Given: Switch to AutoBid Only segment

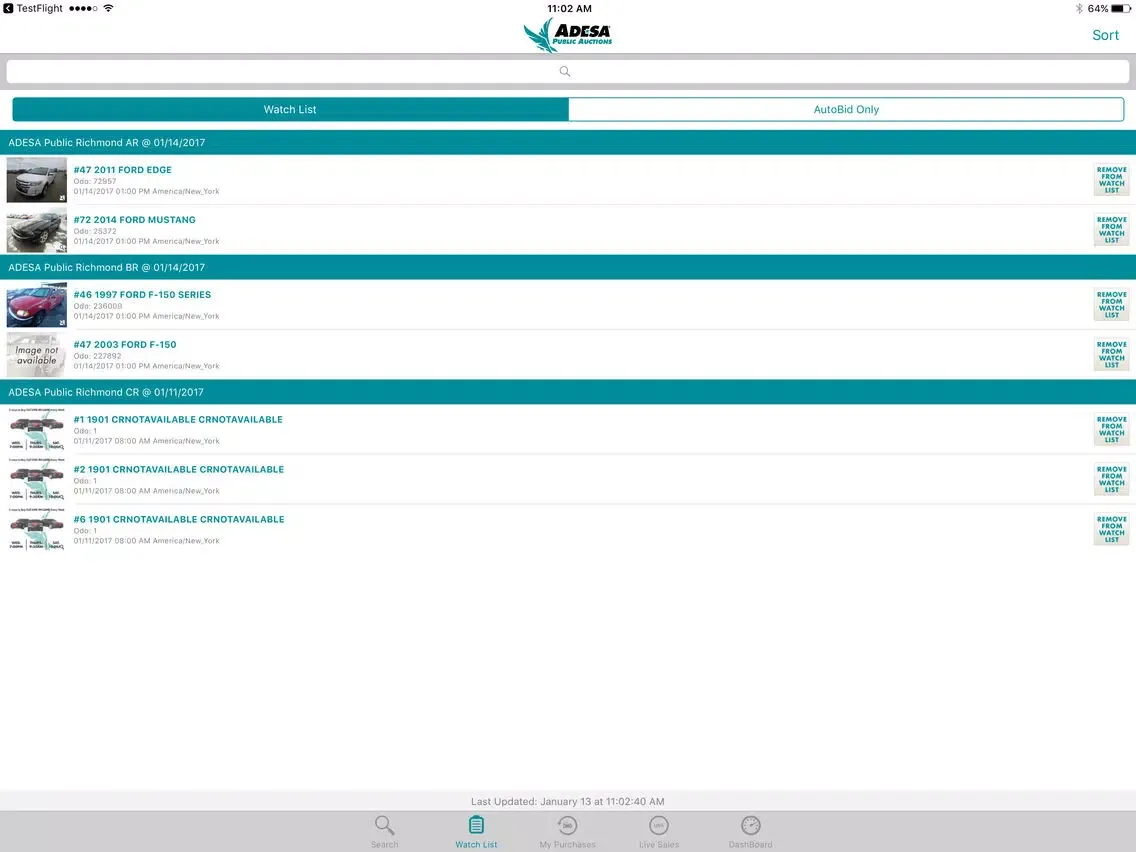Looking at the screenshot, I should coord(846,109).
